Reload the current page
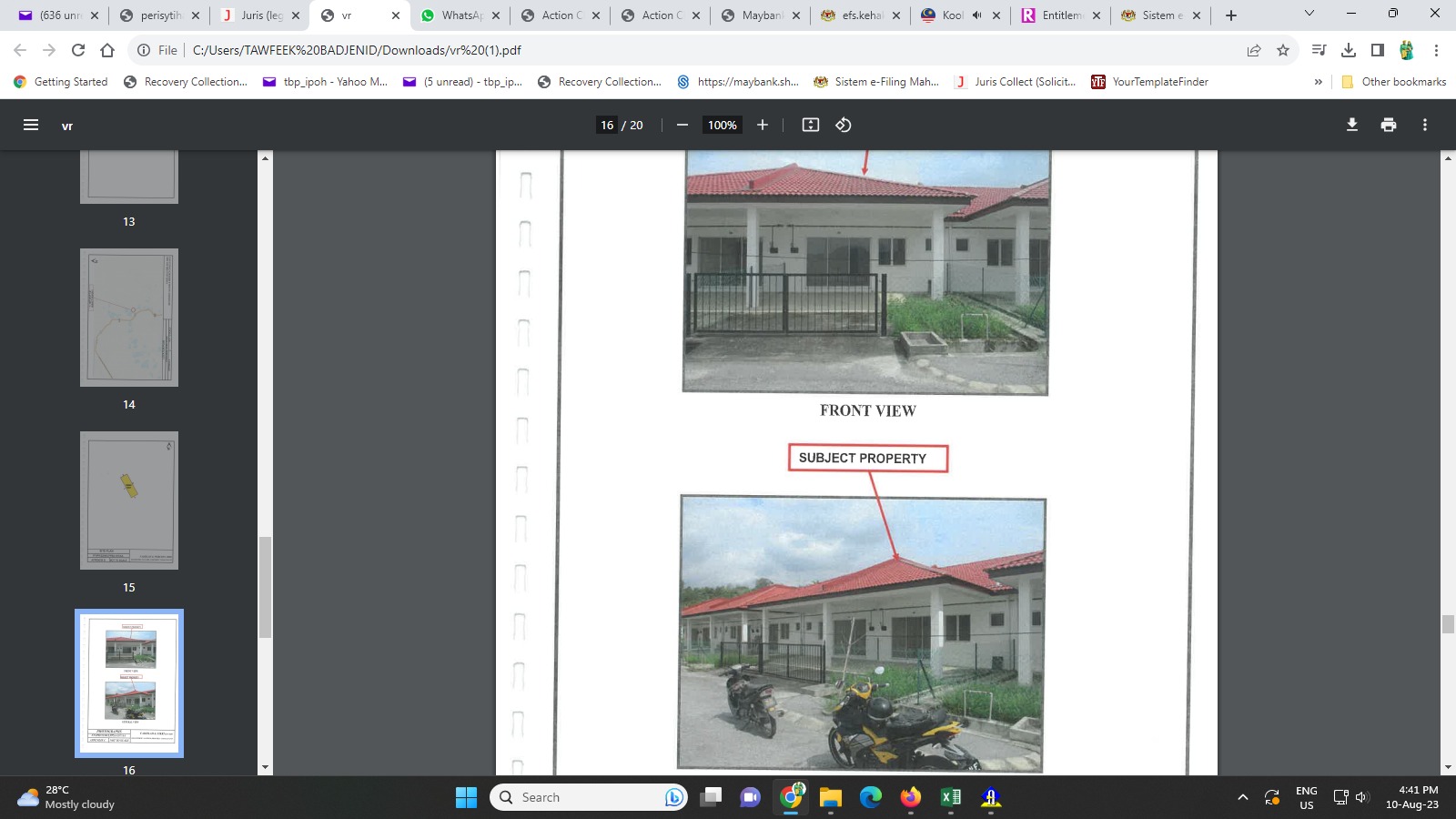This screenshot has height=819, width=1456. (78, 50)
